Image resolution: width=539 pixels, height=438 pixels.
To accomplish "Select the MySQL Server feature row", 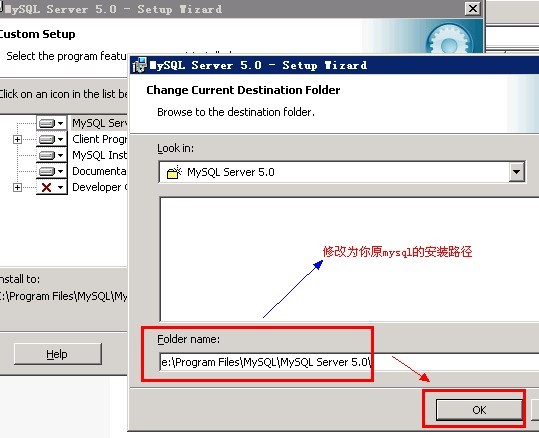I will coord(99,123).
